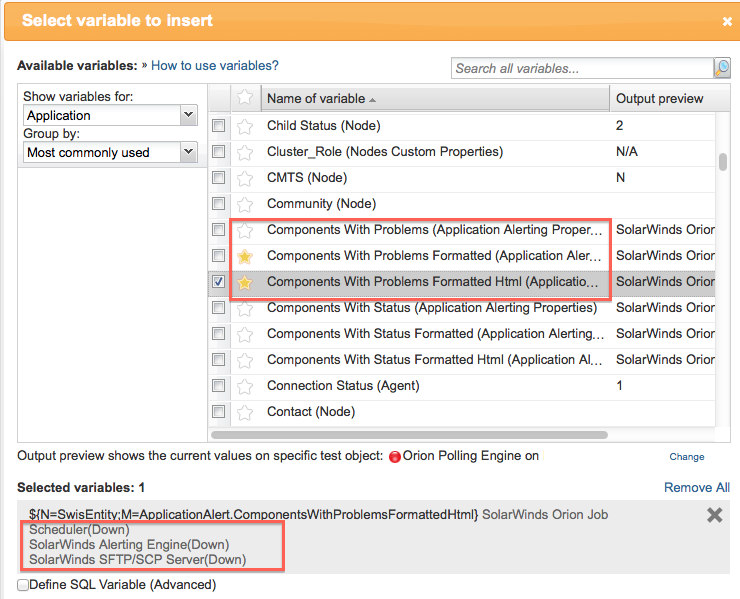Check Components With Status Formatted (Application Alerting... checkbox
This screenshot has width=740, height=599.
tap(219, 333)
